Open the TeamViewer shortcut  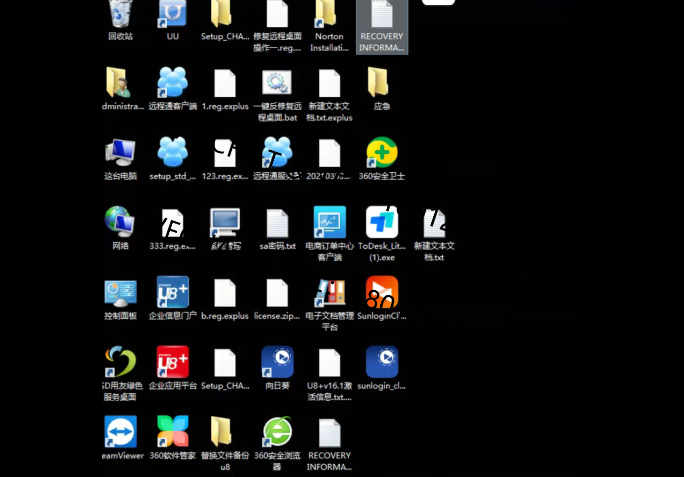click(120, 432)
